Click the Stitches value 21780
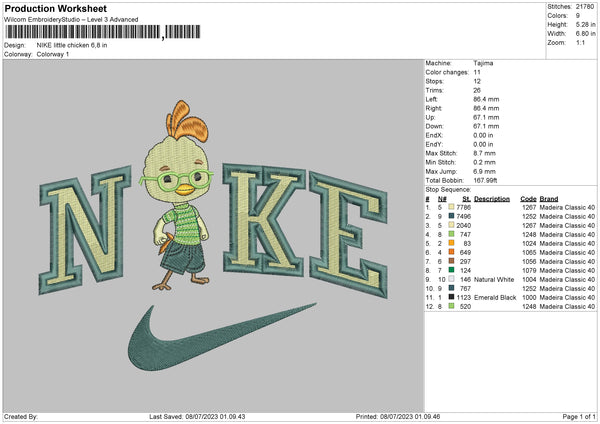This screenshot has width=600, height=424. (x=585, y=7)
